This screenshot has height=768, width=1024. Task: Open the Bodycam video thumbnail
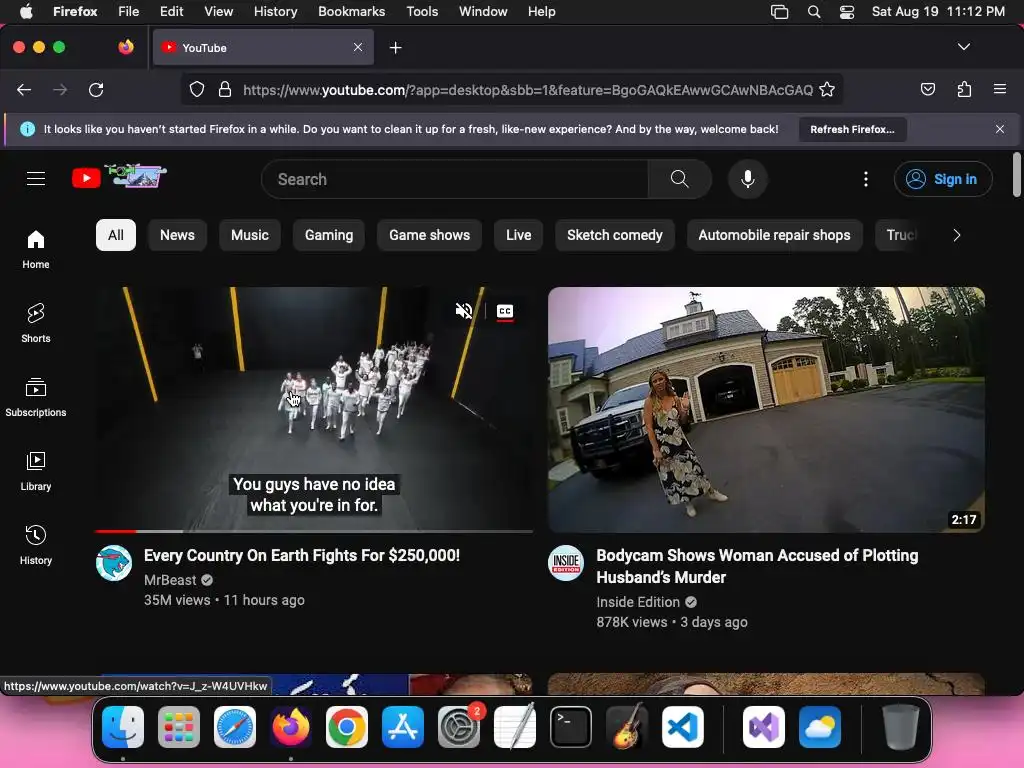pos(766,409)
